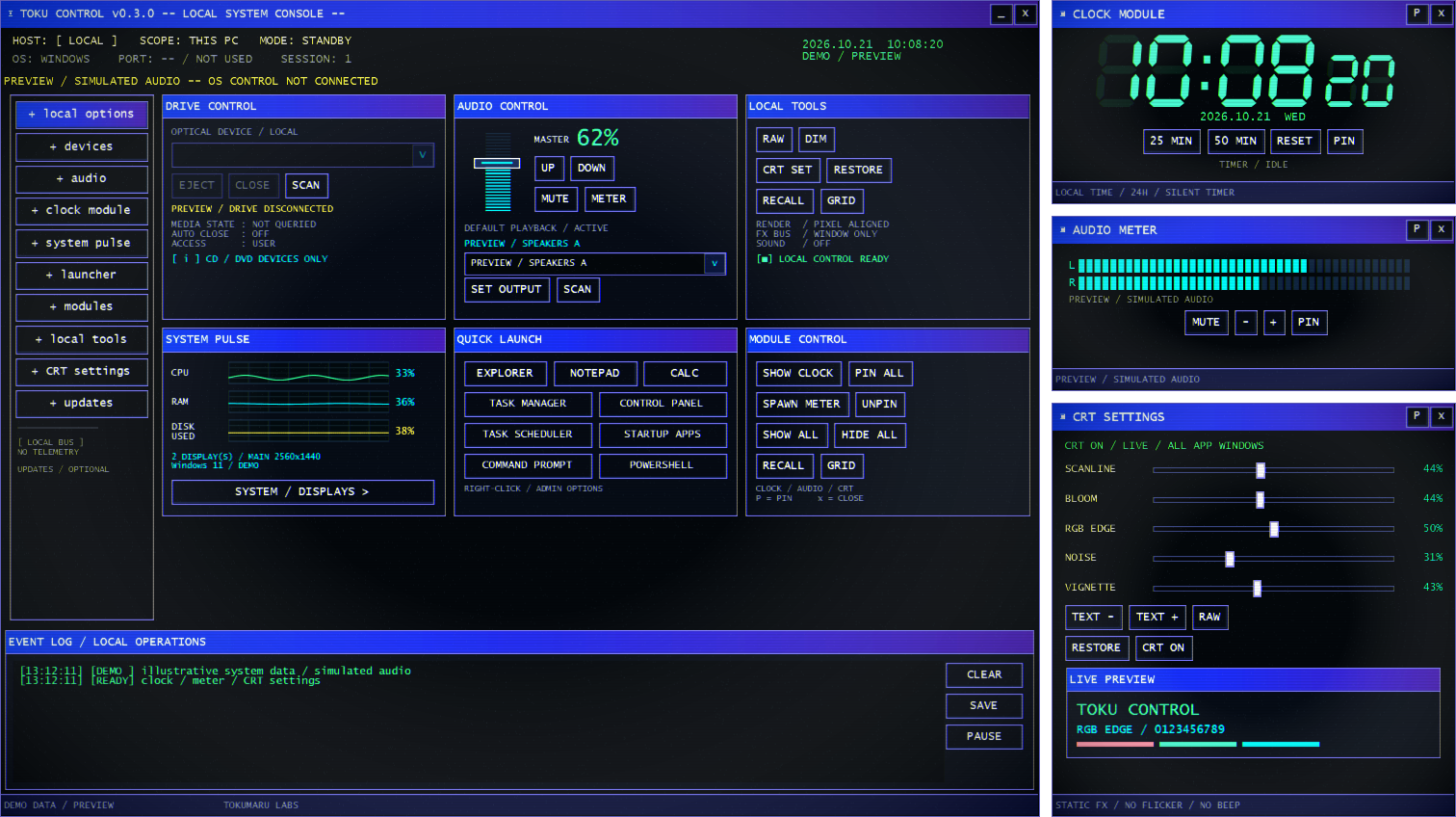Viewport: 1456px width, 817px height.
Task: Clear the event log with CLEAR
Action: click(984, 675)
